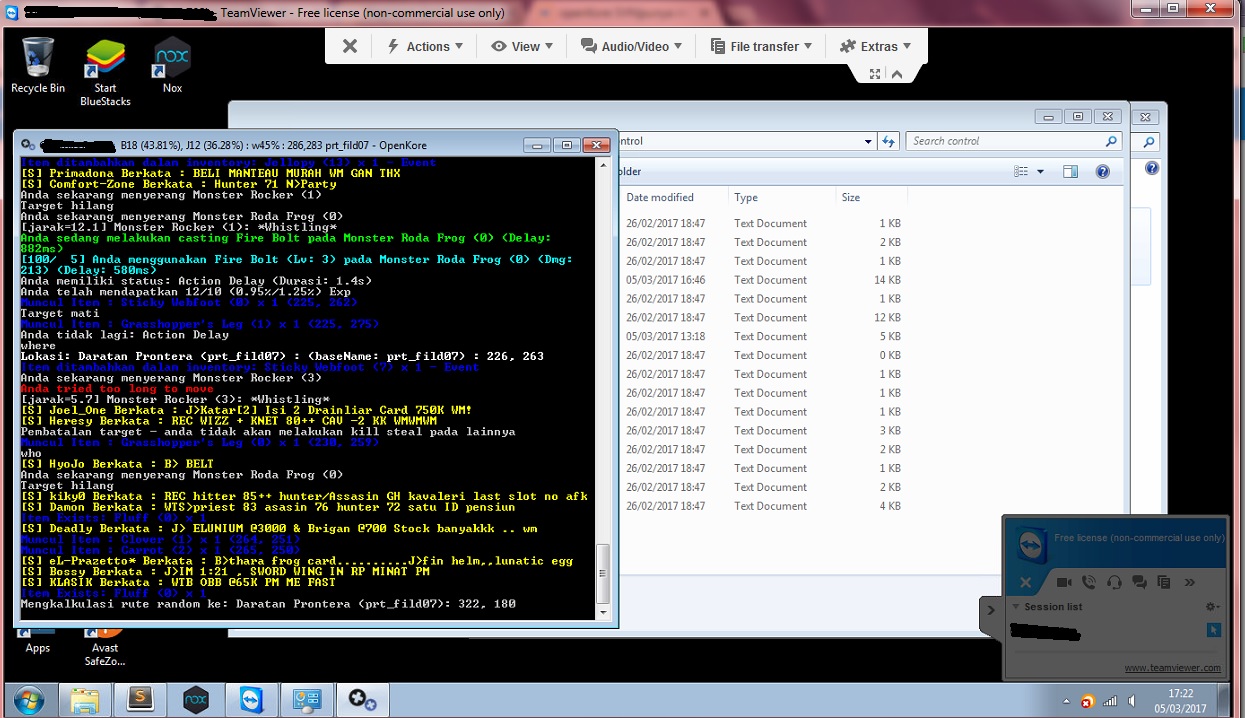Change view using the view icon in Explorer
1245x718 pixels.
[1021, 172]
